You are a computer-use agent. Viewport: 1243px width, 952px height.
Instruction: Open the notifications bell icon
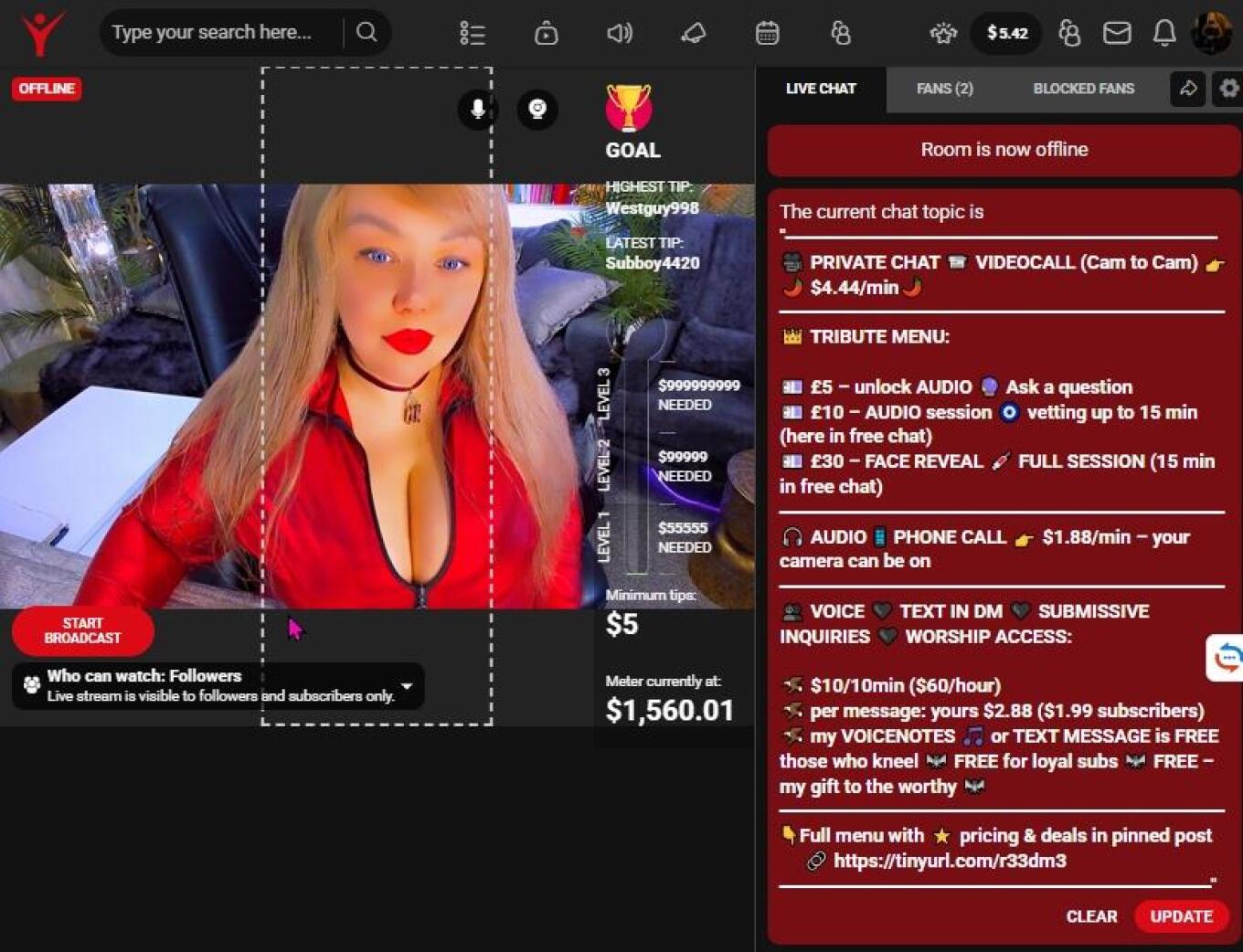1163,34
